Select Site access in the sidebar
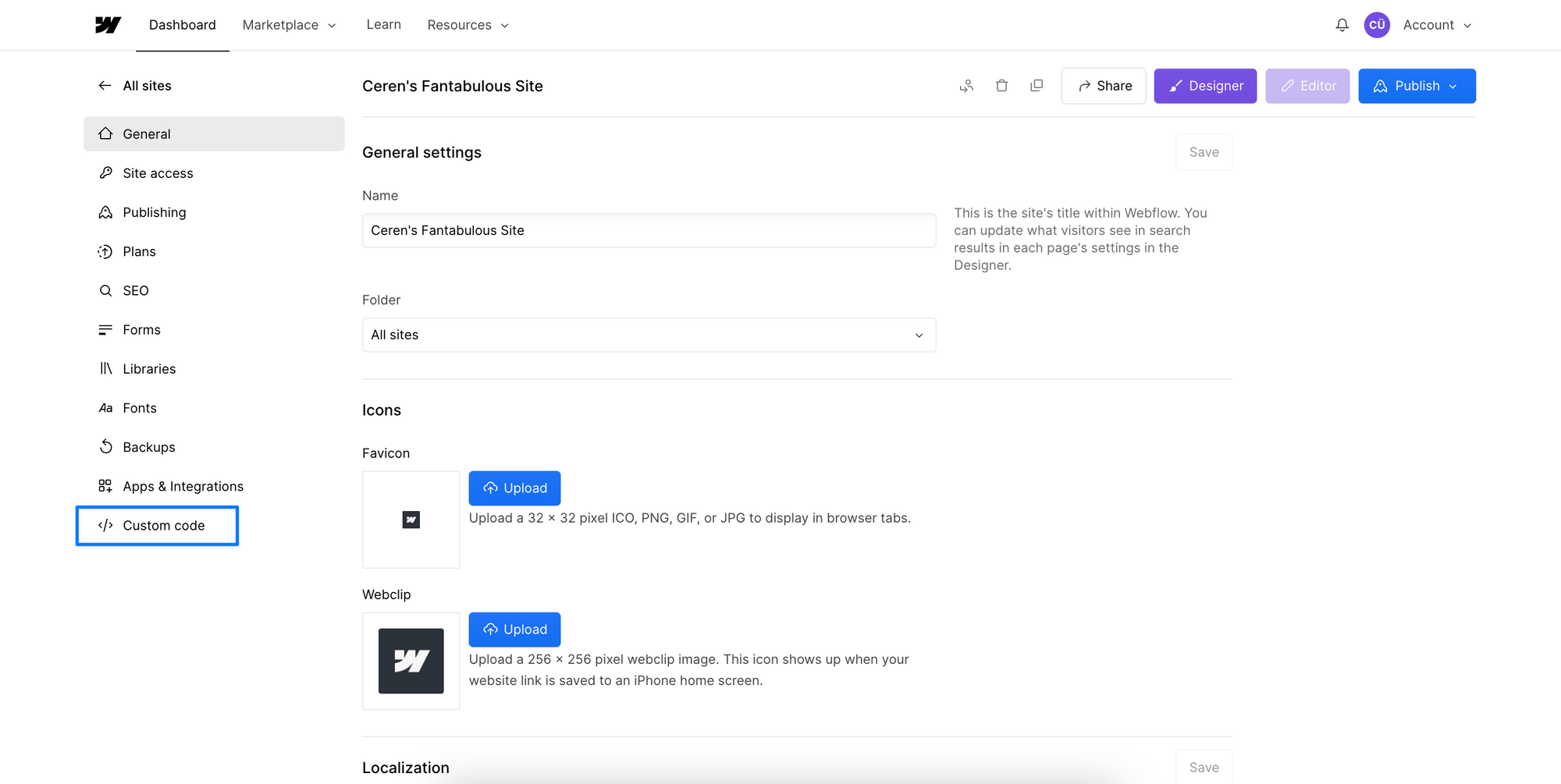1561x784 pixels. (214, 172)
